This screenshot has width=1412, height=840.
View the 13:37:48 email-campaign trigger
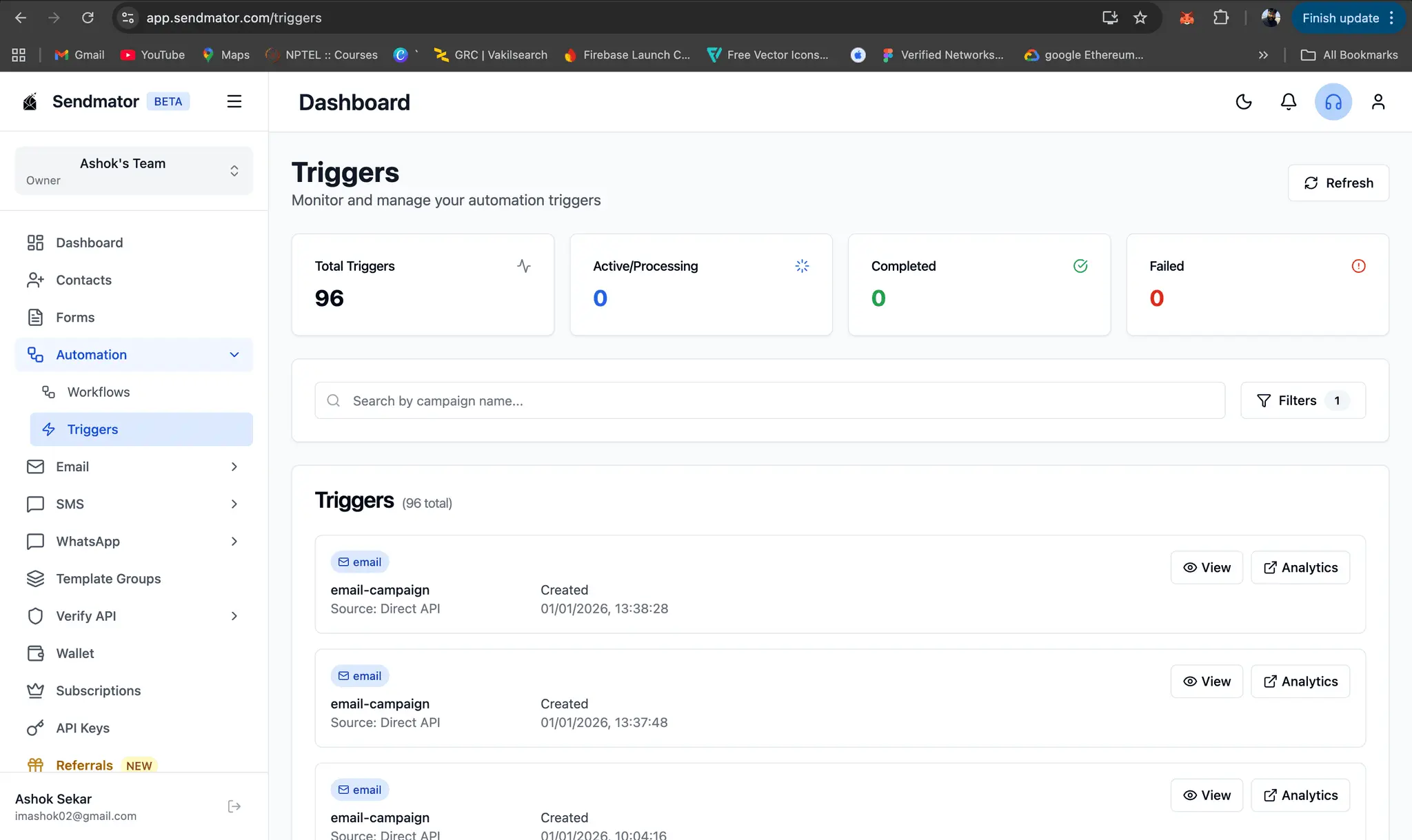click(1207, 682)
